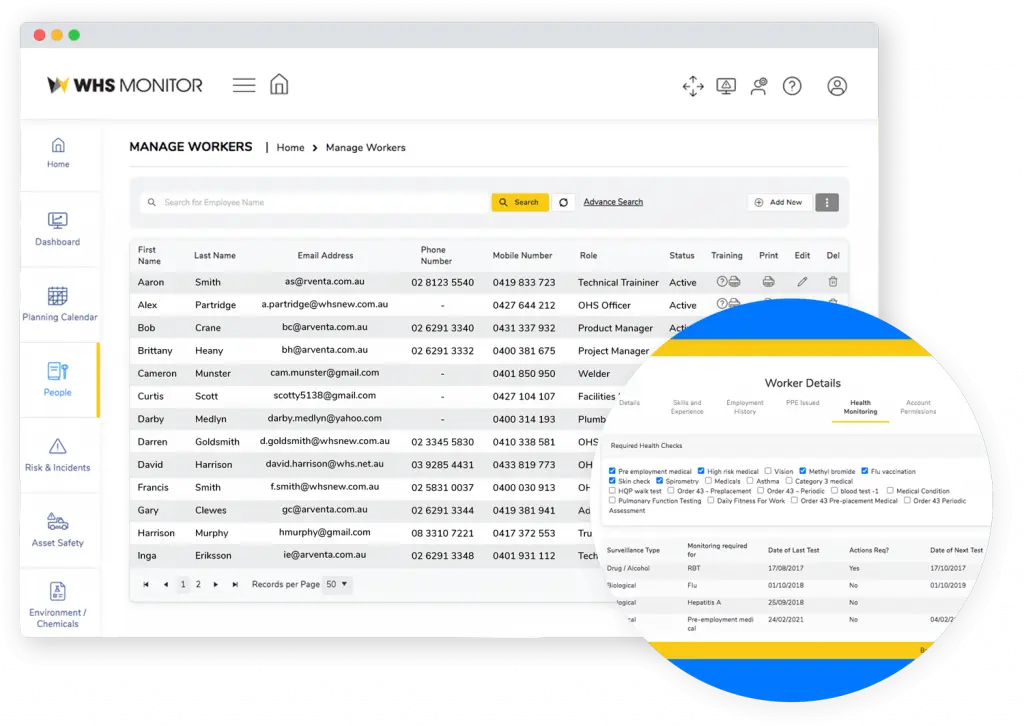
Task: Open the Planning Calendar from sidebar
Action: point(57,303)
